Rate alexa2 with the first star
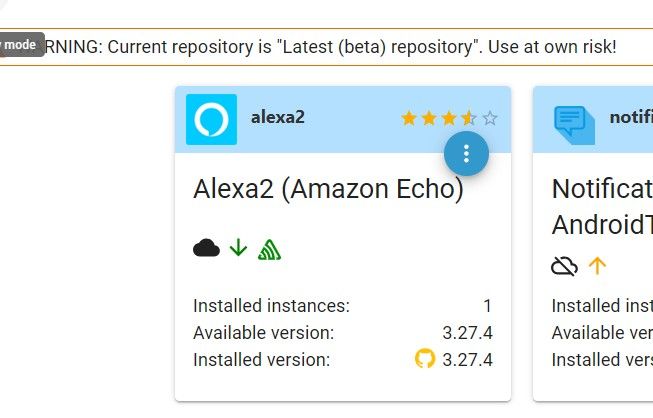653x418 pixels. [x=409, y=118]
